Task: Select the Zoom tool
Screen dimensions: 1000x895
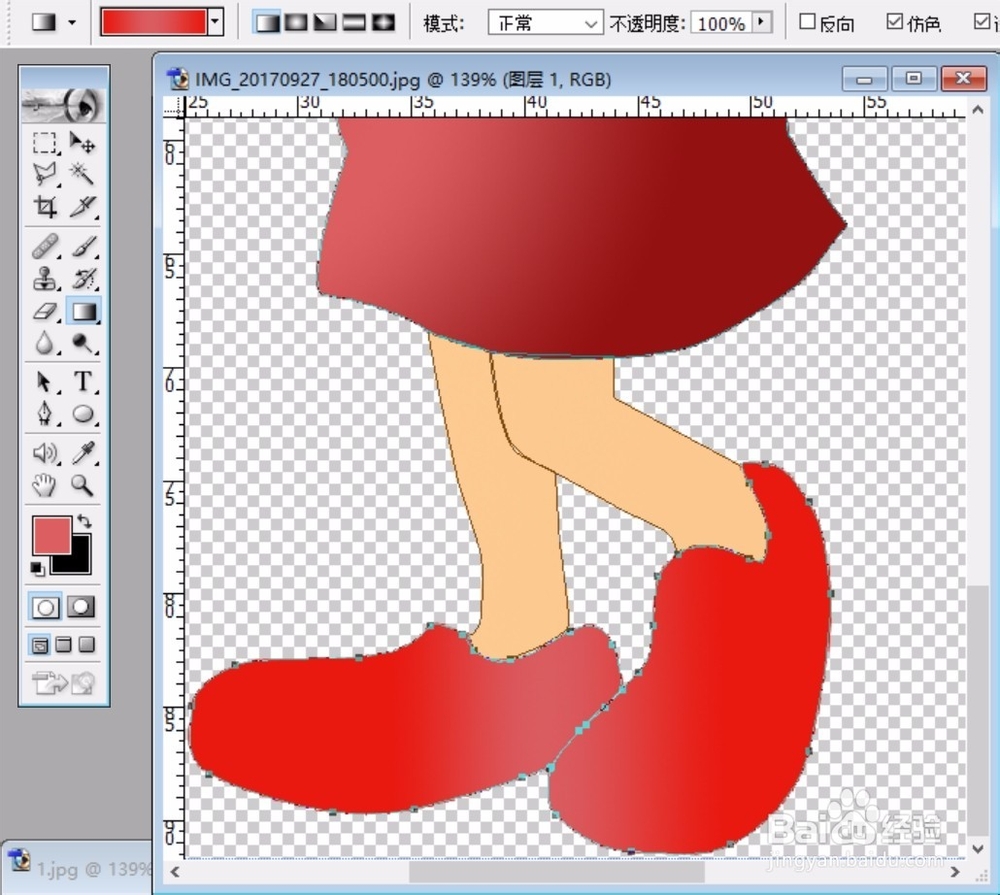Action: [82, 485]
